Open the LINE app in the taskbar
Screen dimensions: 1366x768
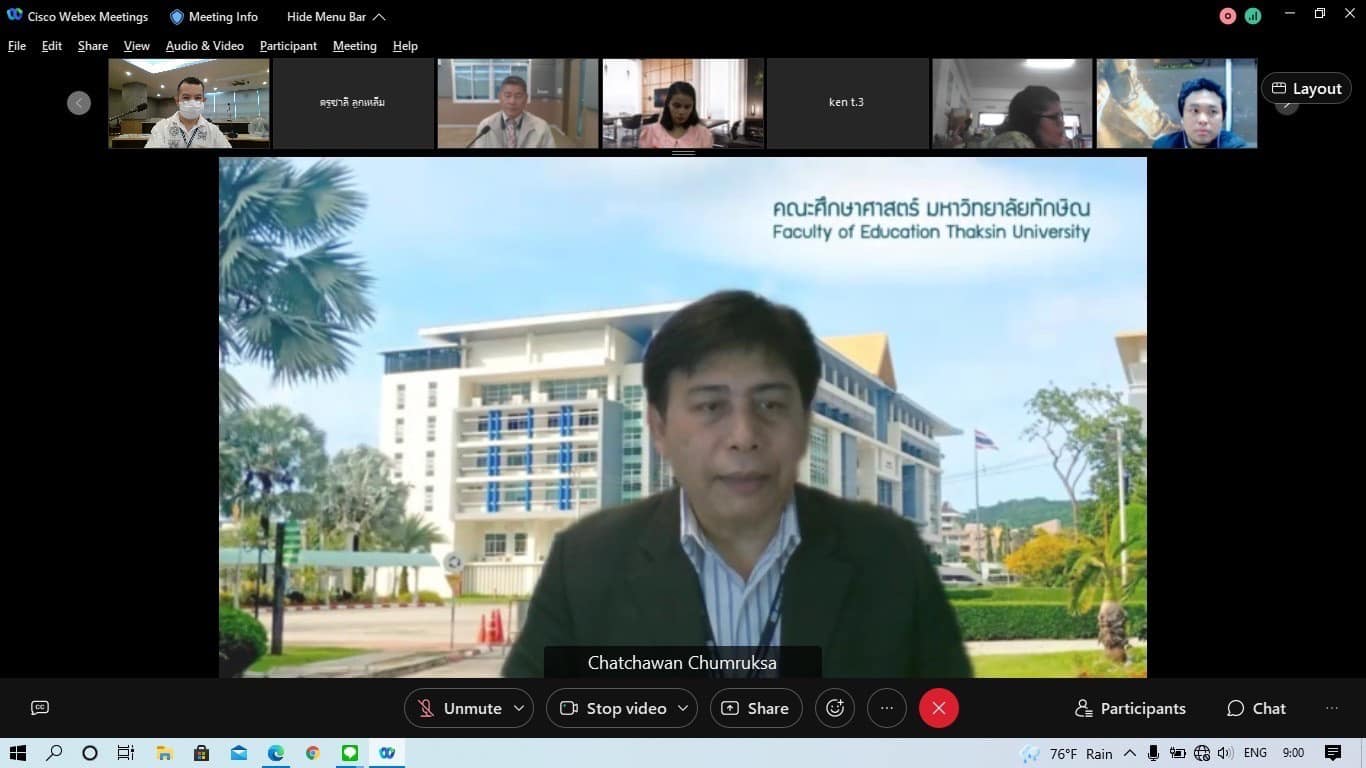pos(349,753)
